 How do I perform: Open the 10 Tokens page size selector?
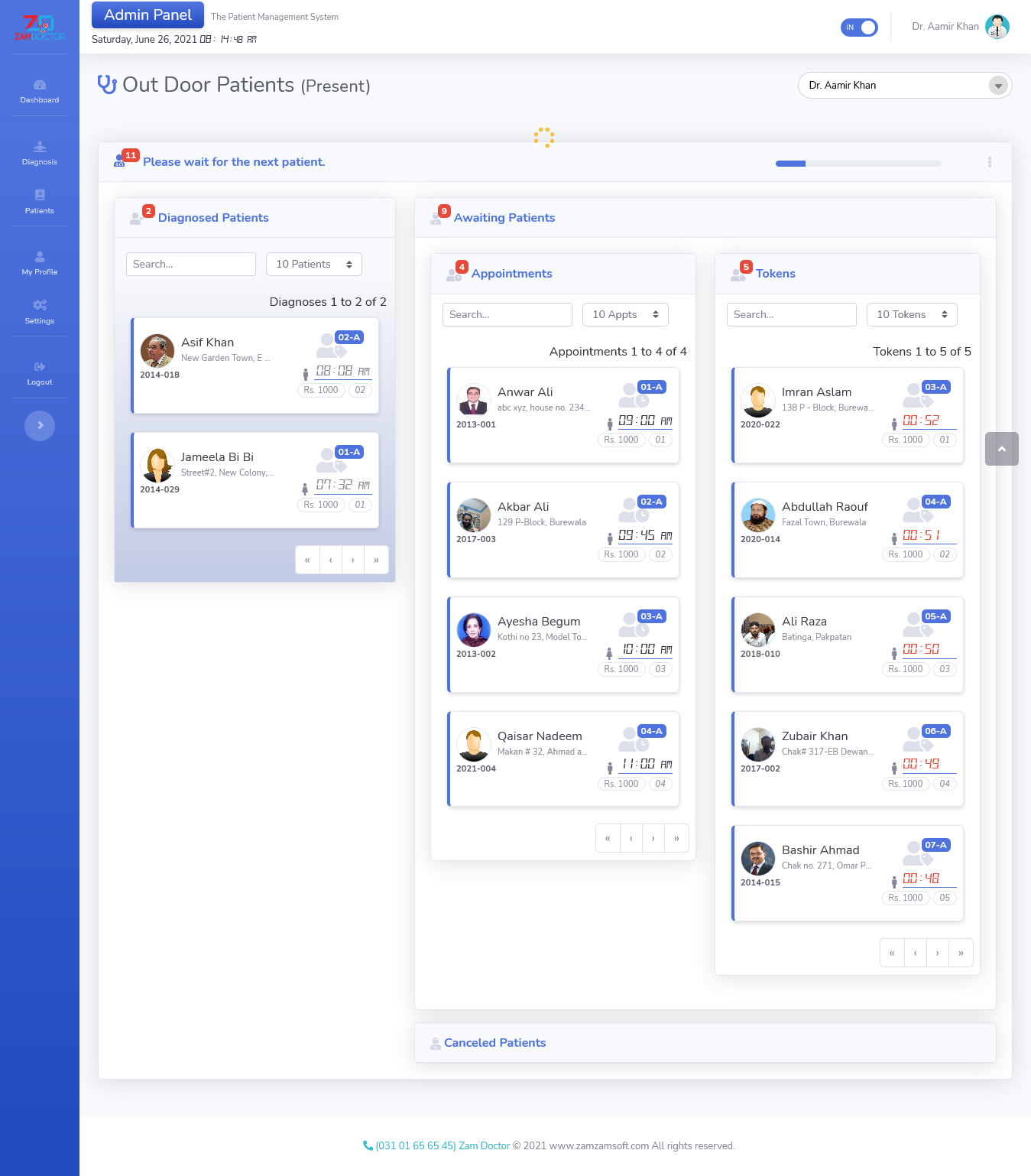[912, 314]
